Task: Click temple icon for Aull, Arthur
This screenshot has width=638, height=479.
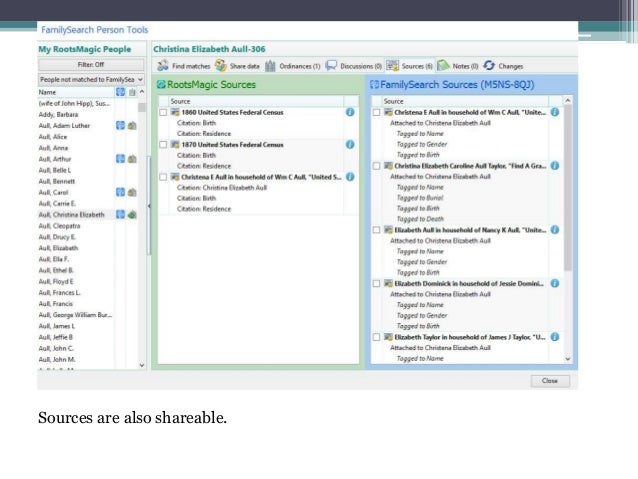Action: [x=132, y=159]
